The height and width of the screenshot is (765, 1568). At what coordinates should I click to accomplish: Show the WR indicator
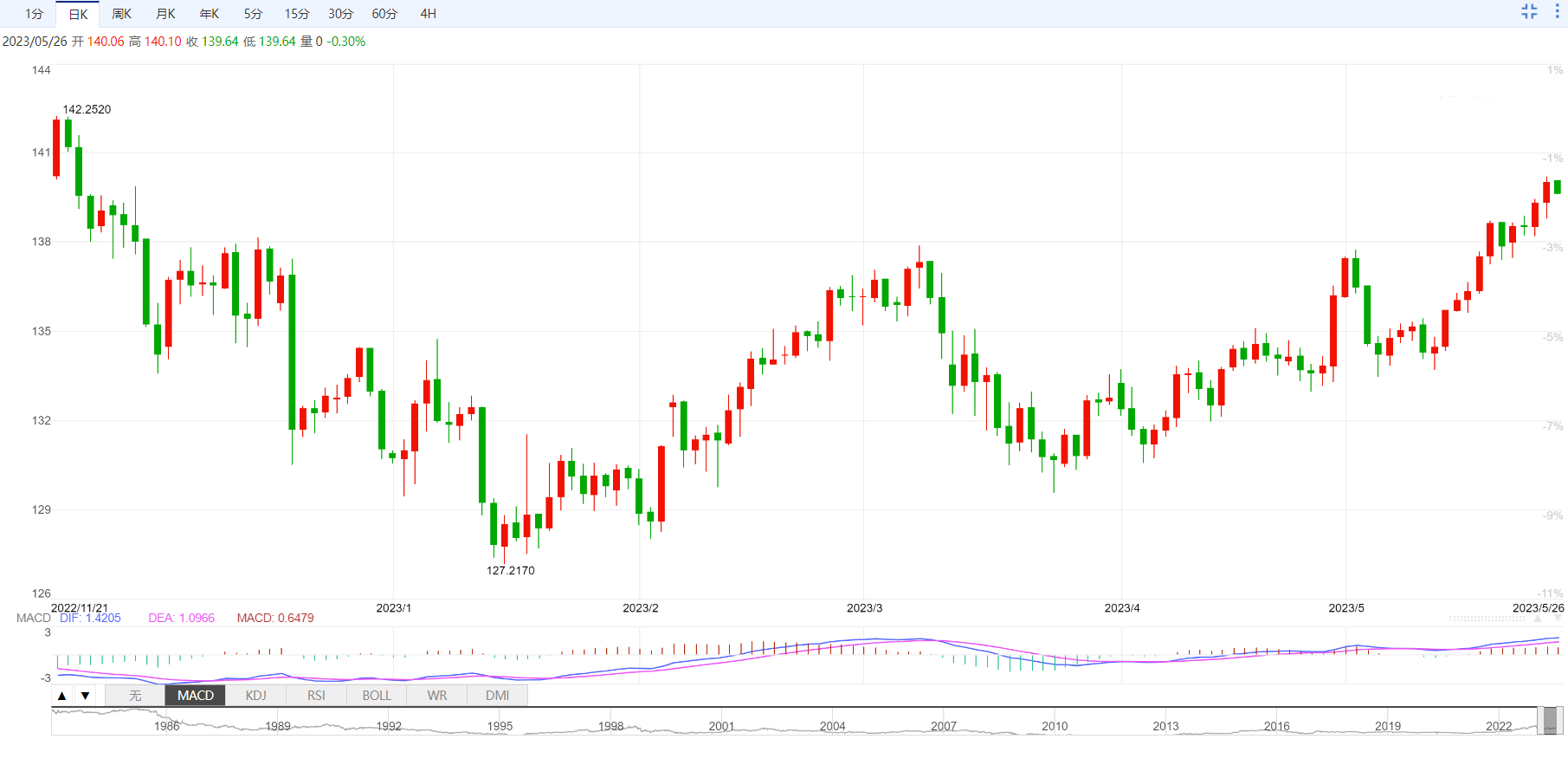coord(437,696)
